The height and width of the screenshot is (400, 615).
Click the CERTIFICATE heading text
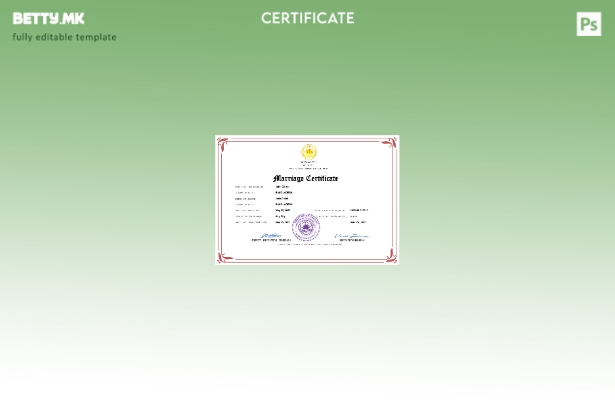[x=307, y=18]
